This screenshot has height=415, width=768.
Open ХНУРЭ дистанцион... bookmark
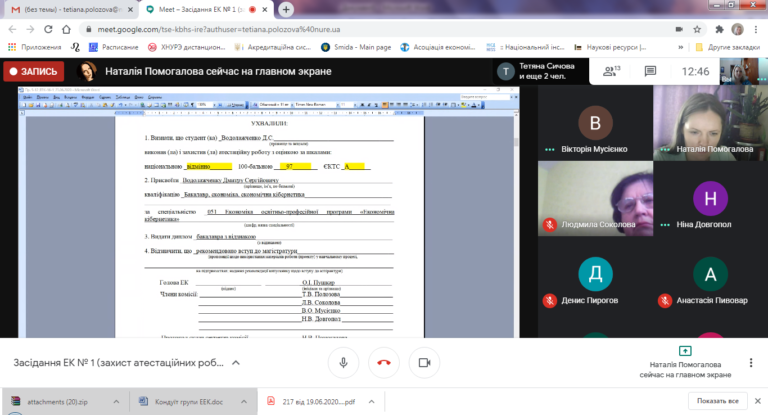click(186, 47)
